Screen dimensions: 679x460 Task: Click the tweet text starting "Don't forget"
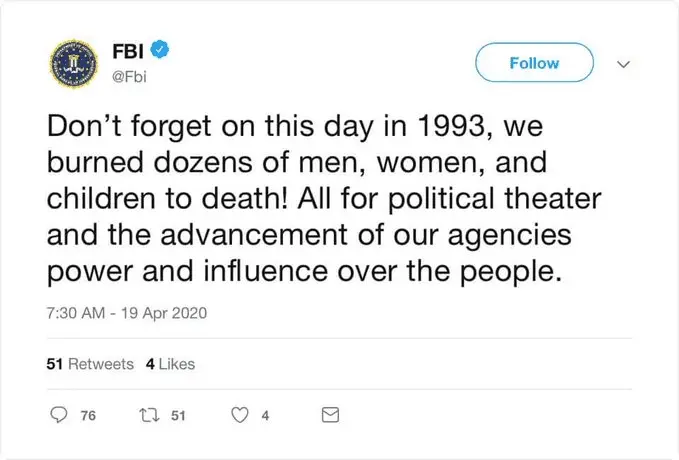pos(150,127)
